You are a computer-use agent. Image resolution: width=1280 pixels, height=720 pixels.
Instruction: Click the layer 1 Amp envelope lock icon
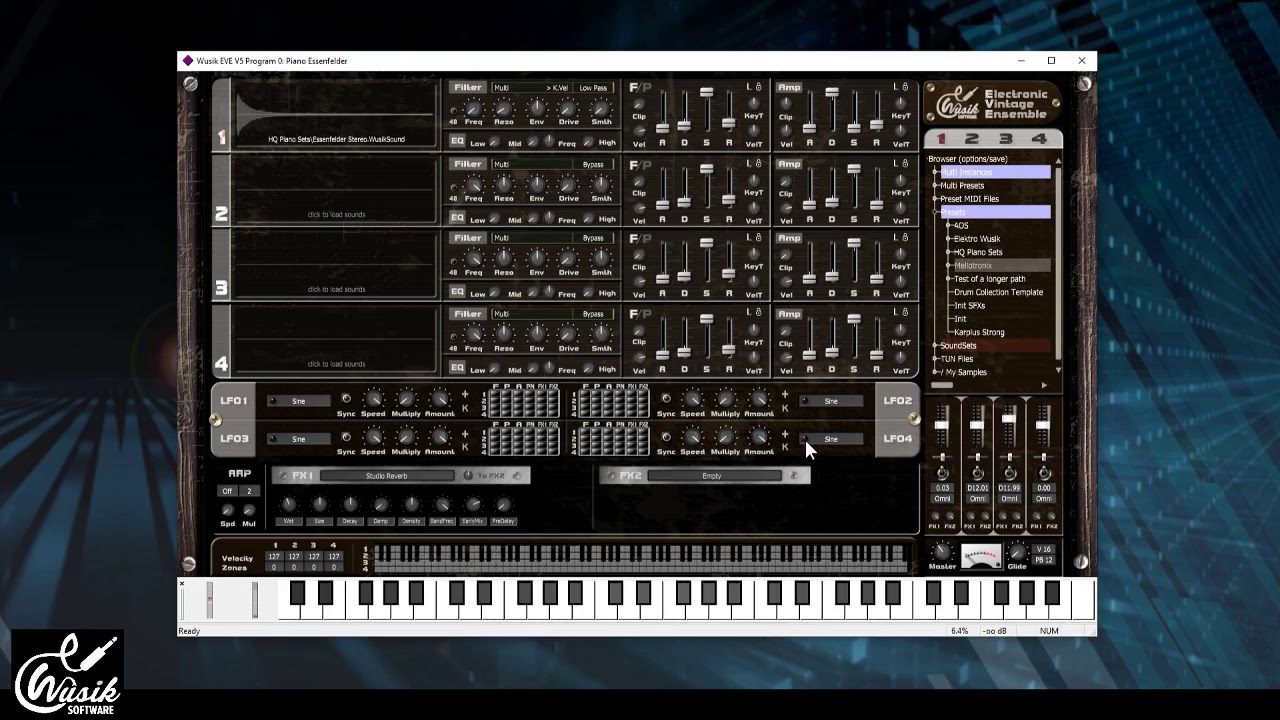pyautogui.click(x=904, y=87)
